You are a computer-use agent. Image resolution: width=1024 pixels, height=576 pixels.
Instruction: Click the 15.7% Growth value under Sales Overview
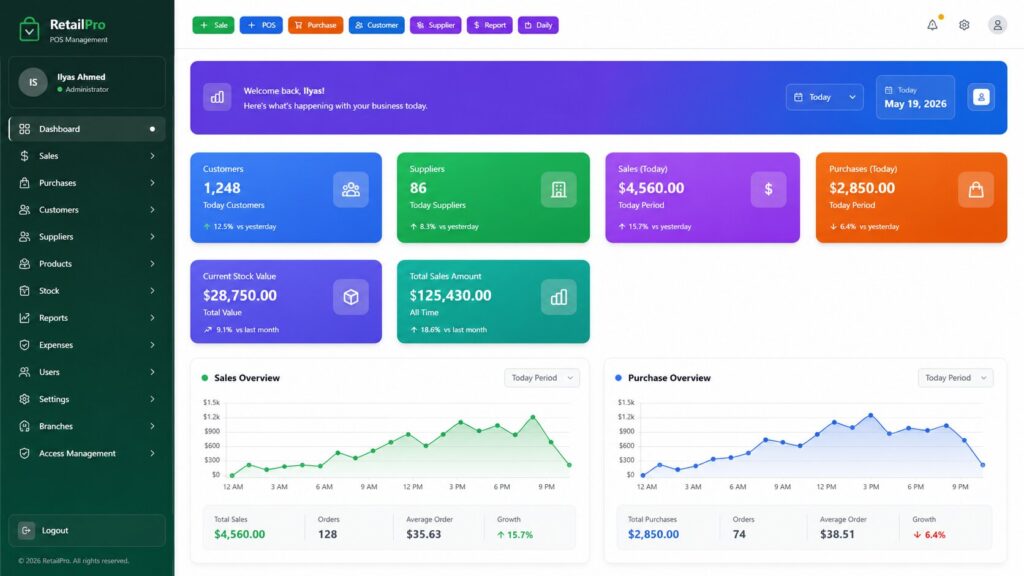[515, 535]
